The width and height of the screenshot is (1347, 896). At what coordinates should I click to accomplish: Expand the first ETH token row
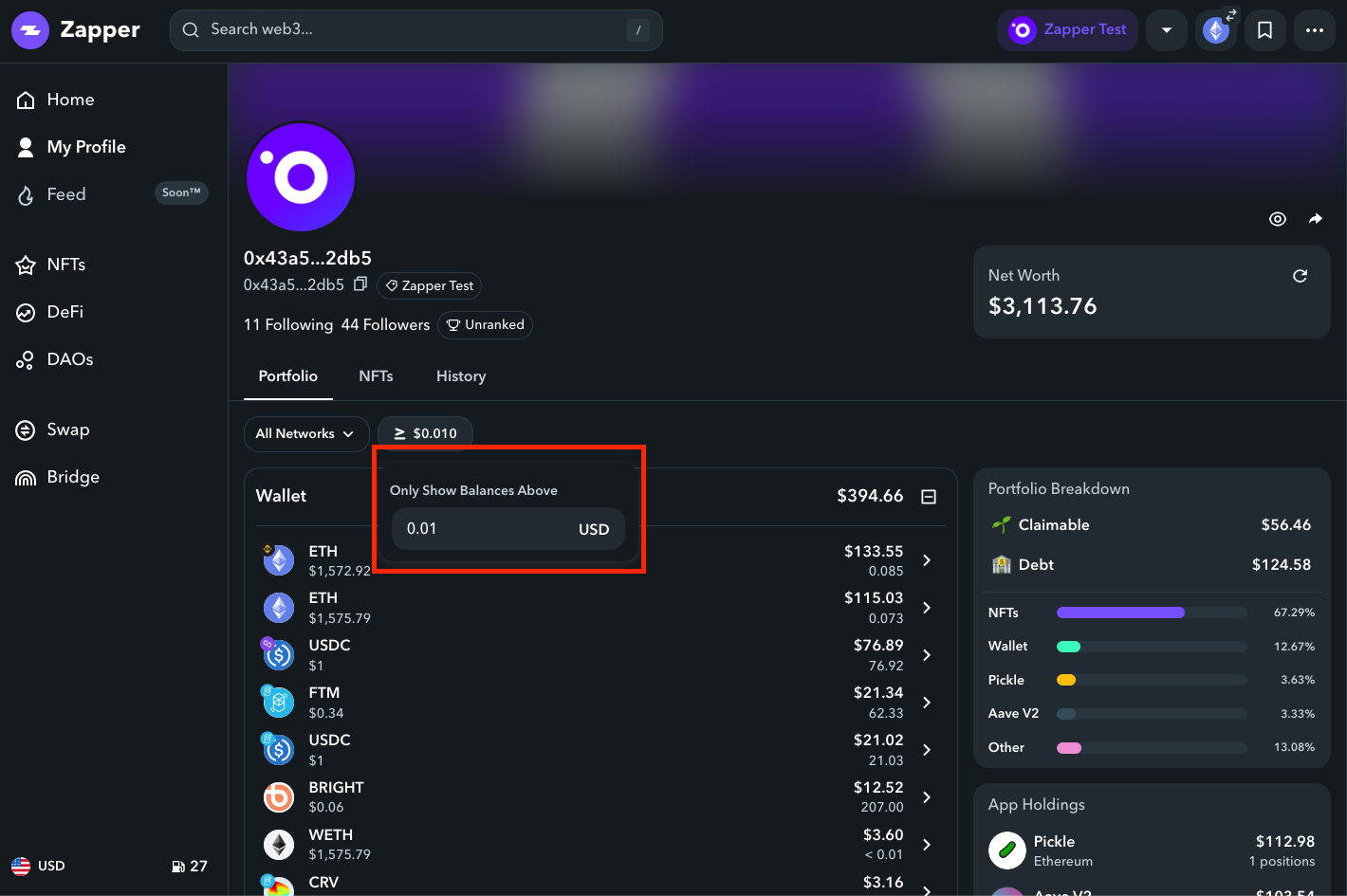tap(926, 560)
